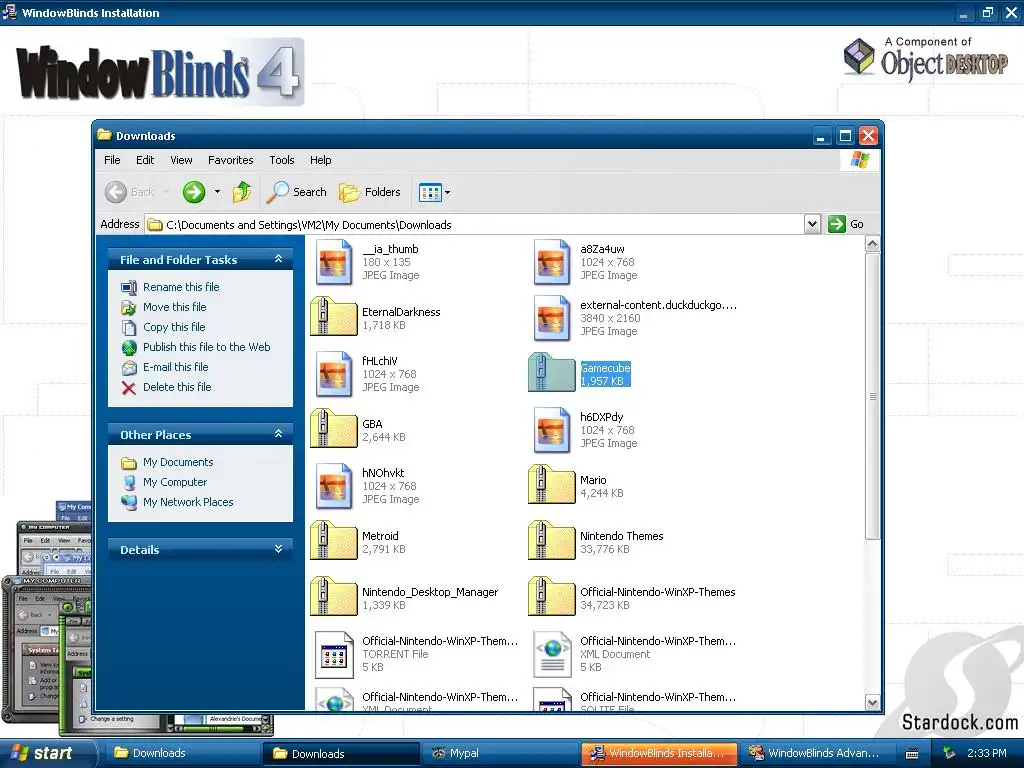
Task: Select the hNOhvkt JPEG image icon
Action: coord(334,486)
